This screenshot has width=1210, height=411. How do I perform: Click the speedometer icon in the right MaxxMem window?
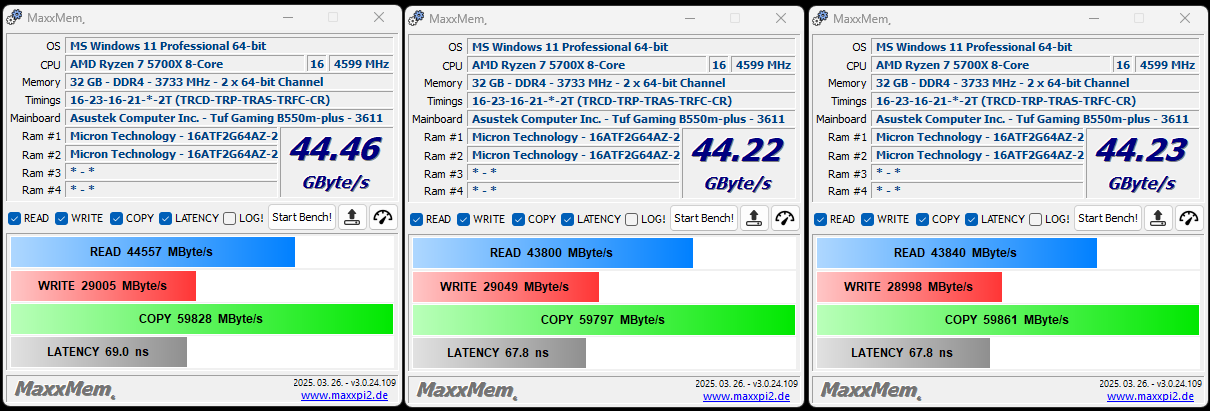point(1190,218)
